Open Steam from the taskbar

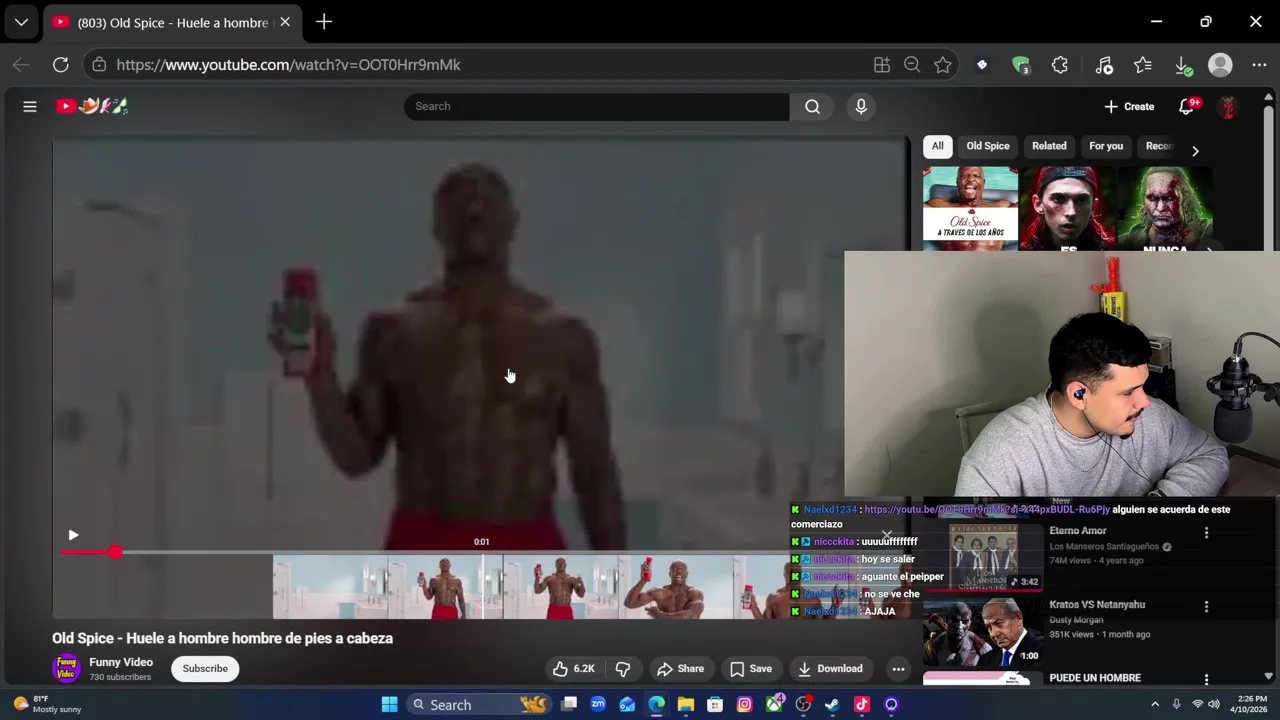pyautogui.click(x=832, y=705)
